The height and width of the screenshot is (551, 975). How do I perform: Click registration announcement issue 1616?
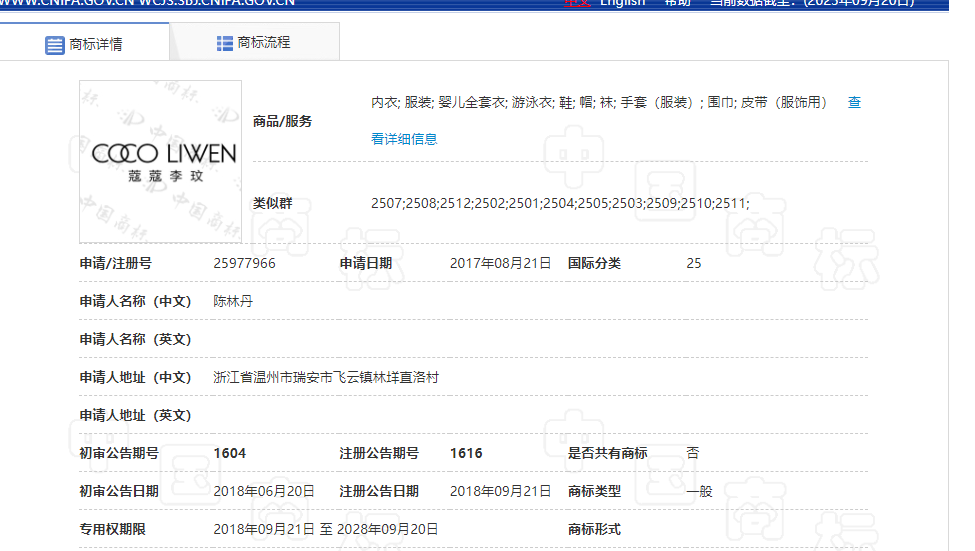tap(466, 453)
